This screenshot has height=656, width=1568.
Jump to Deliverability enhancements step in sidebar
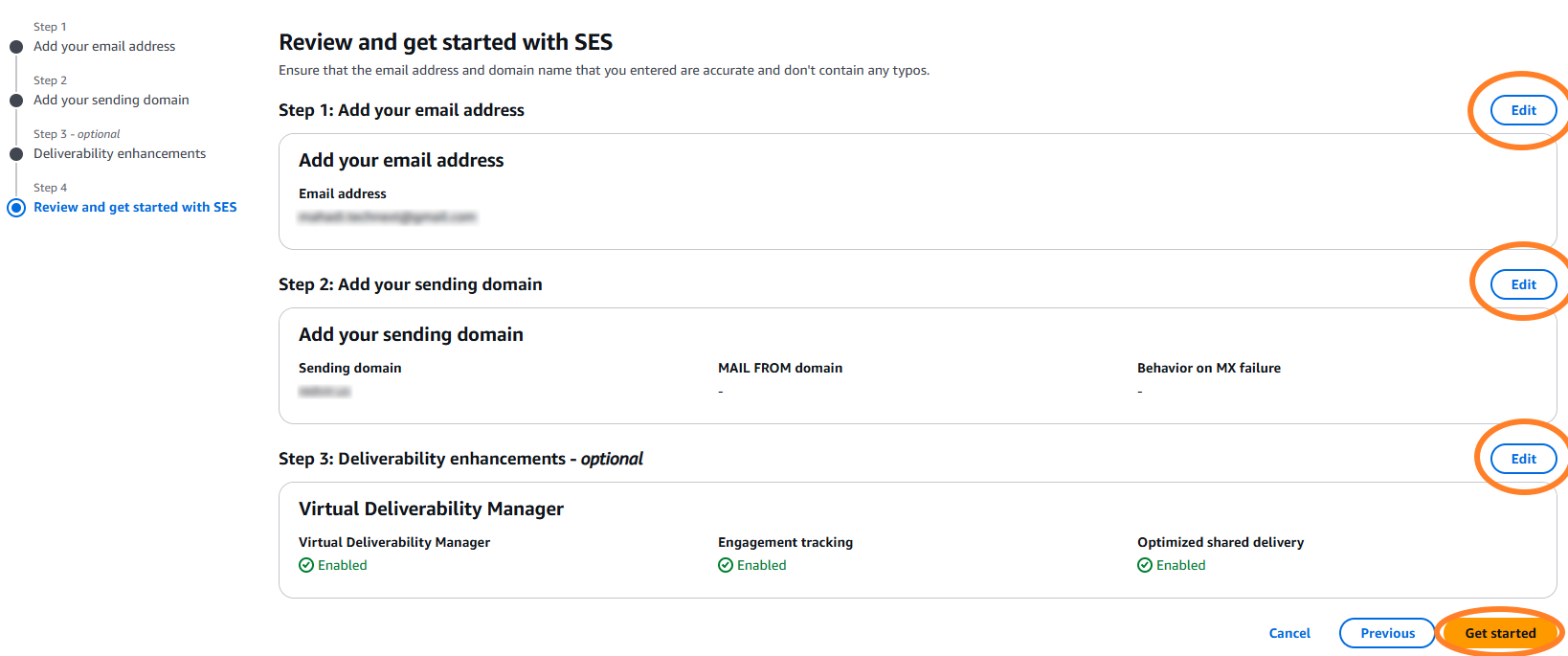pyautogui.click(x=120, y=153)
